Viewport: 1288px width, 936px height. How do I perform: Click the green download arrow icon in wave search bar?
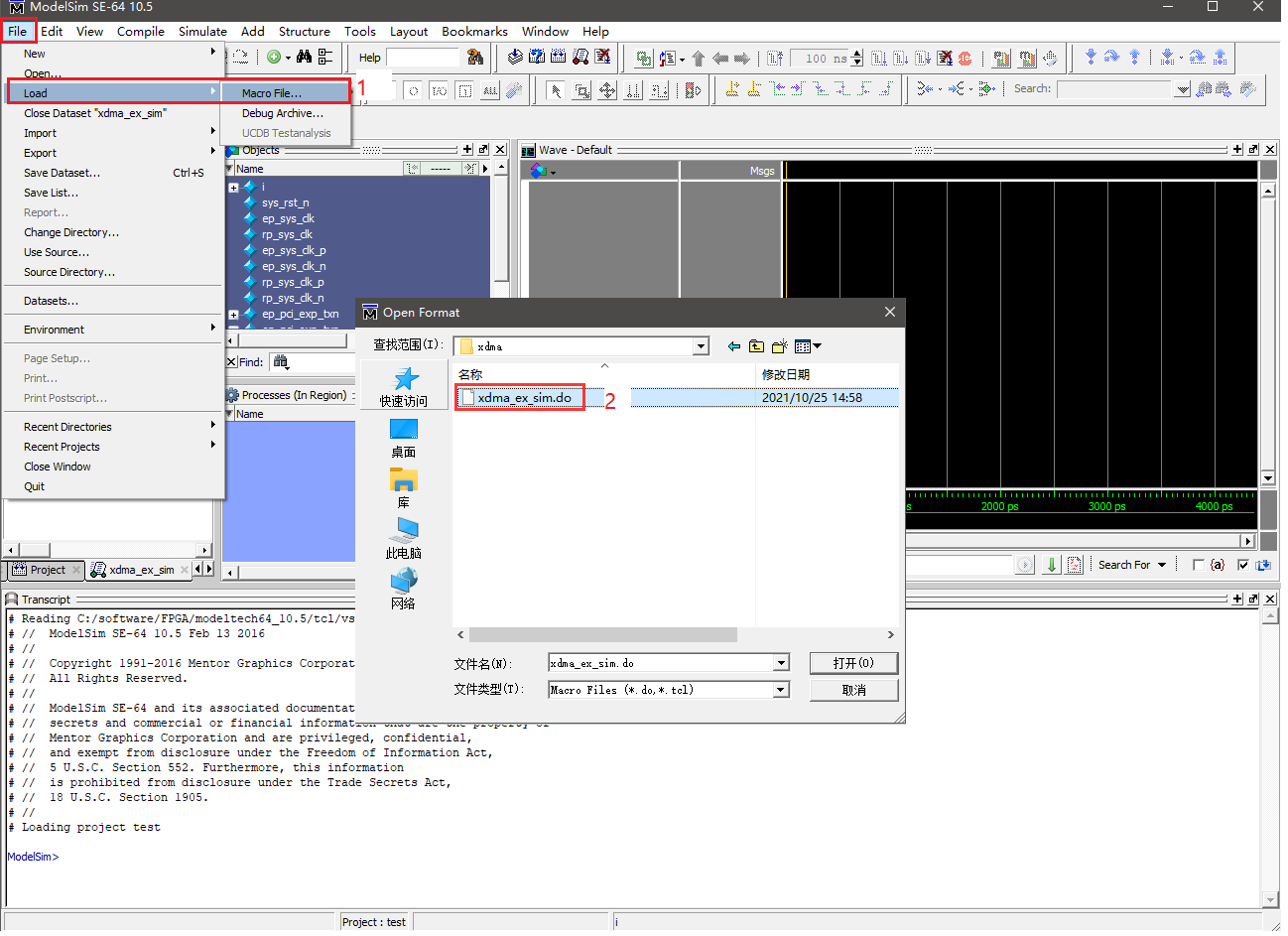coord(1052,565)
